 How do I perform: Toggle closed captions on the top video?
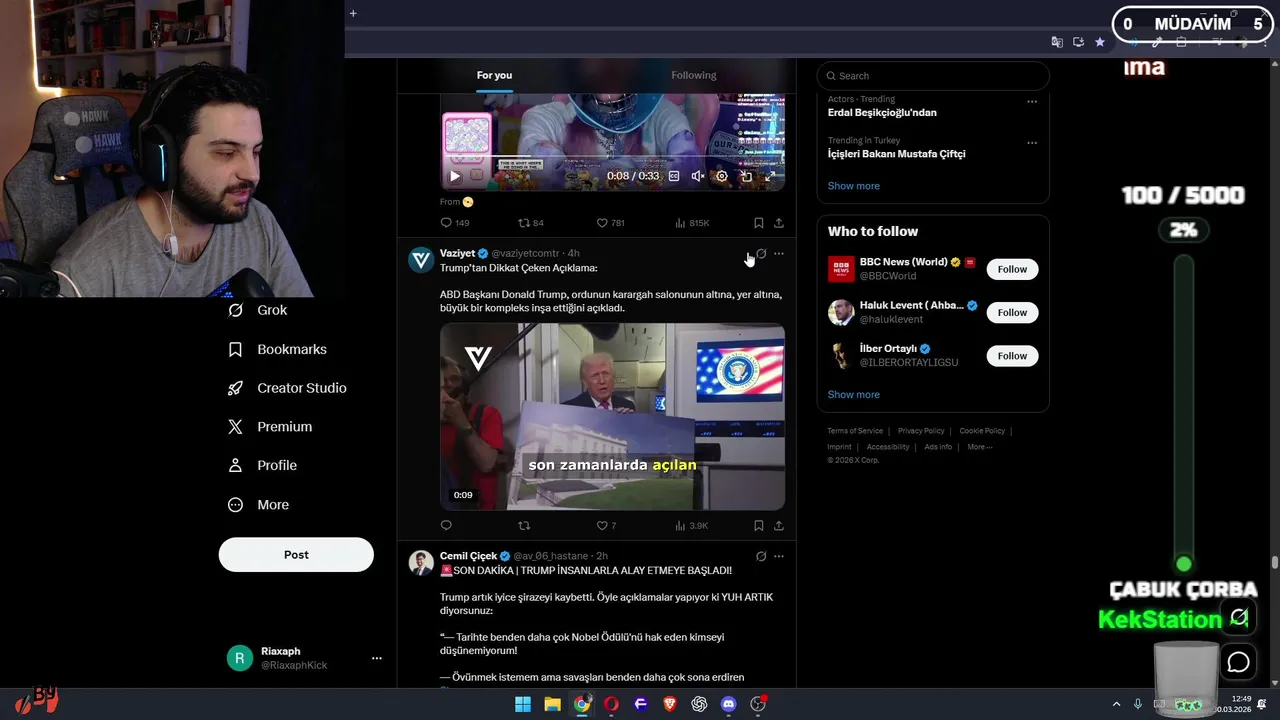(x=674, y=176)
